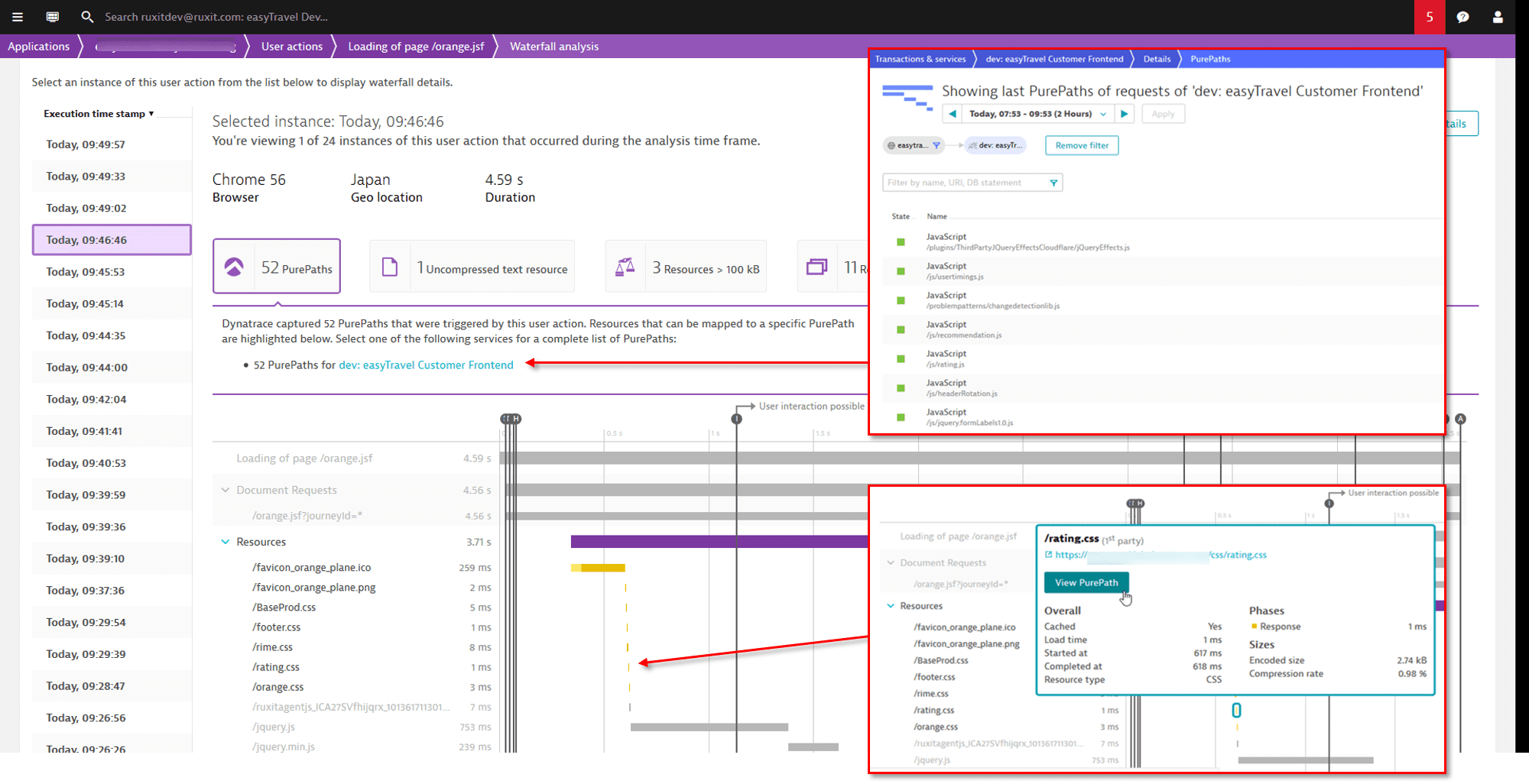This screenshot has width=1529, height=784.
Task: Collapse Document Requests in the tooltip inset panel
Action: [x=891, y=562]
